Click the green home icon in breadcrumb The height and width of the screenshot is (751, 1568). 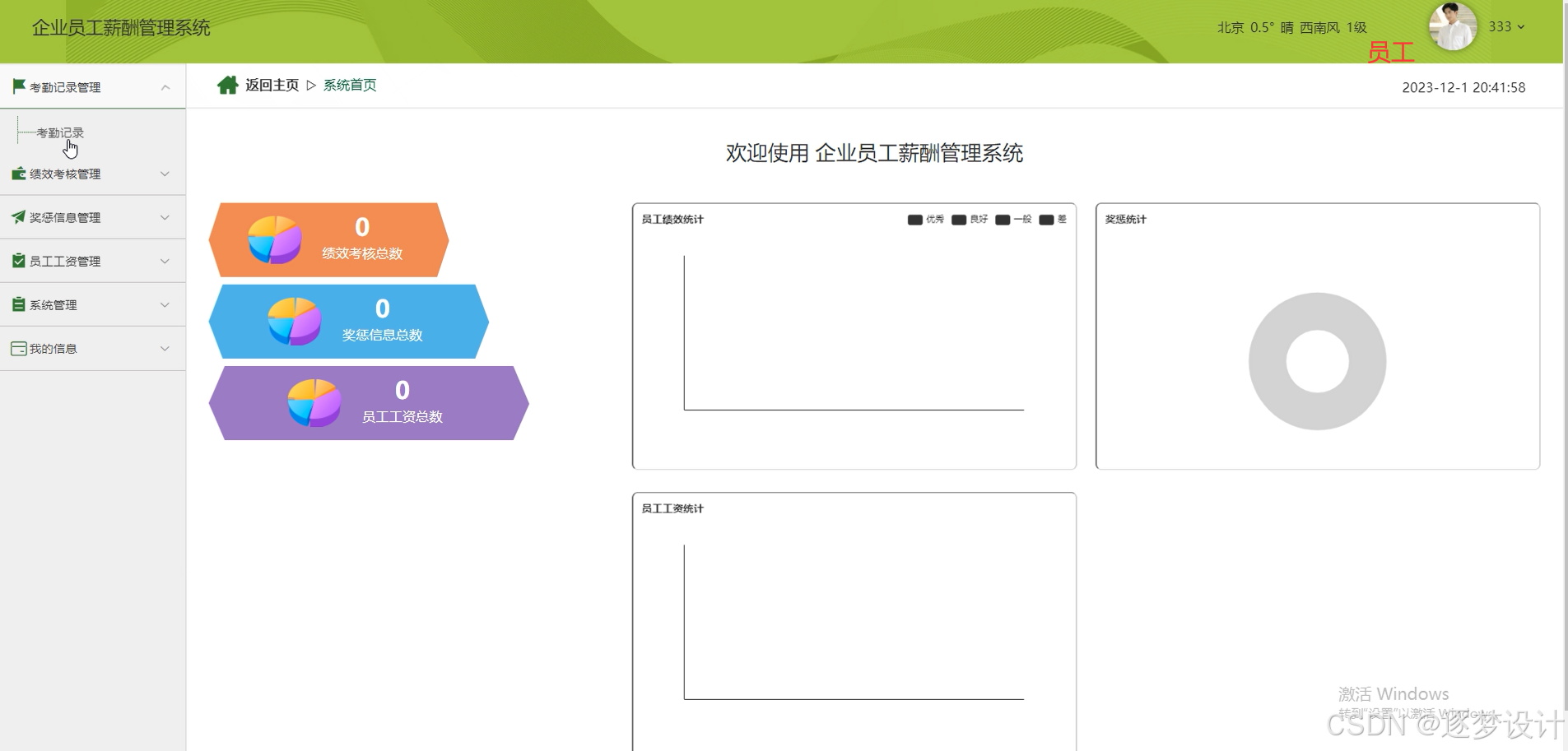pos(227,85)
